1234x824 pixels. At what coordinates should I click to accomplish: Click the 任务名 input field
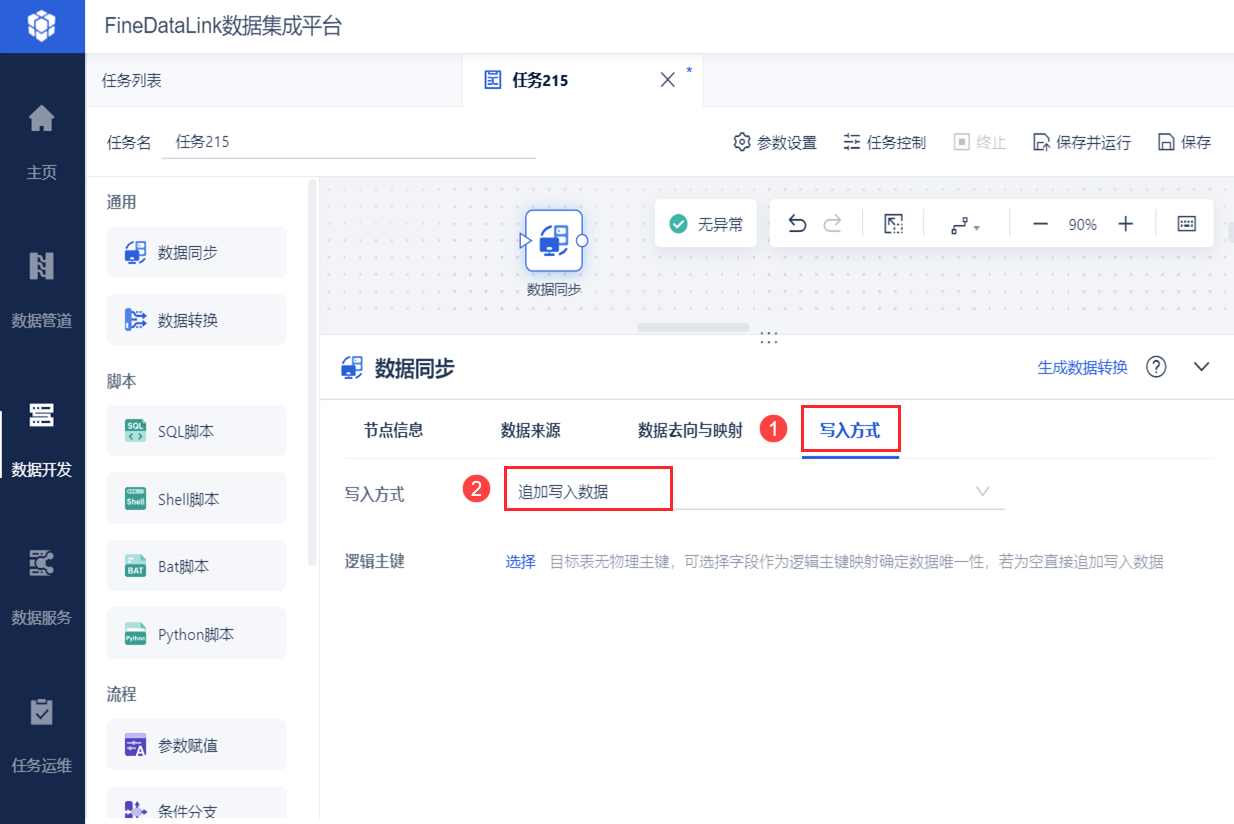[349, 142]
